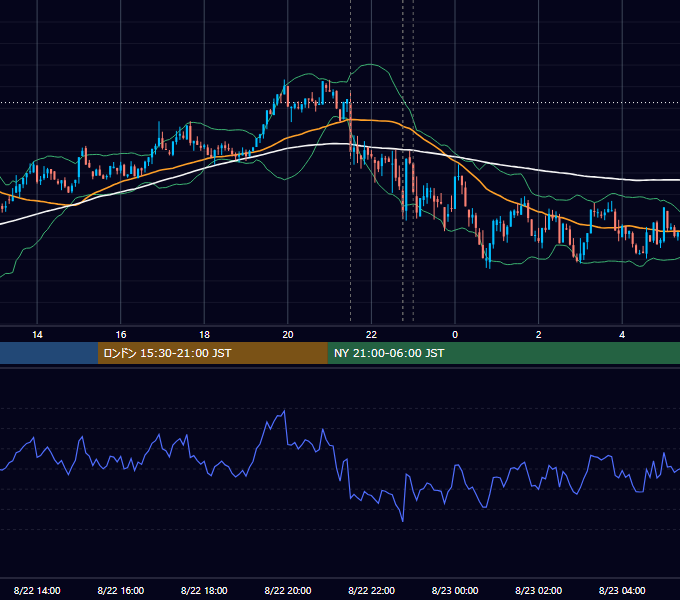Click hour label 4 on price chart axis
Image resolution: width=680 pixels, height=600 pixels.
pyautogui.click(x=622, y=335)
